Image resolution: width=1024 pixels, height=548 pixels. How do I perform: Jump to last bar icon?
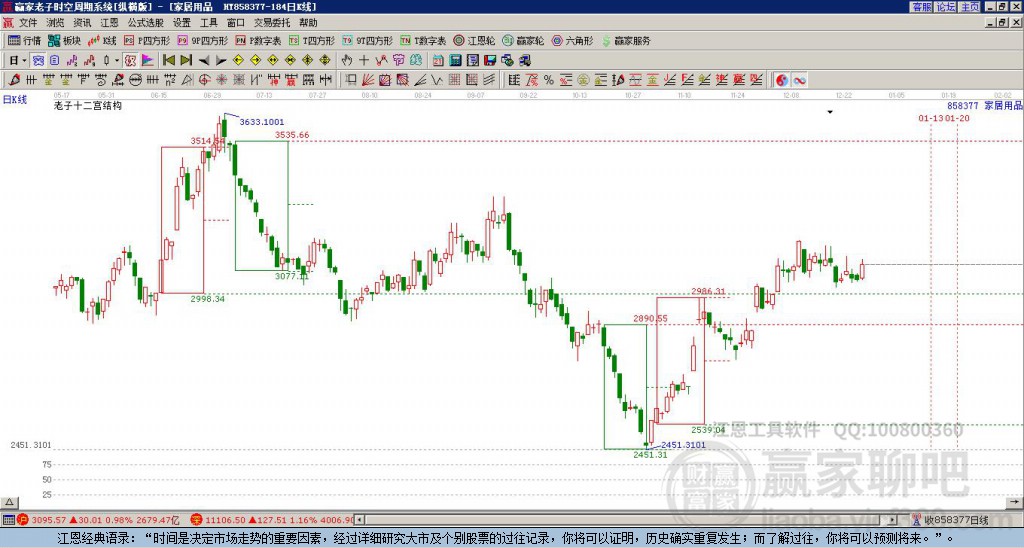click(186, 61)
